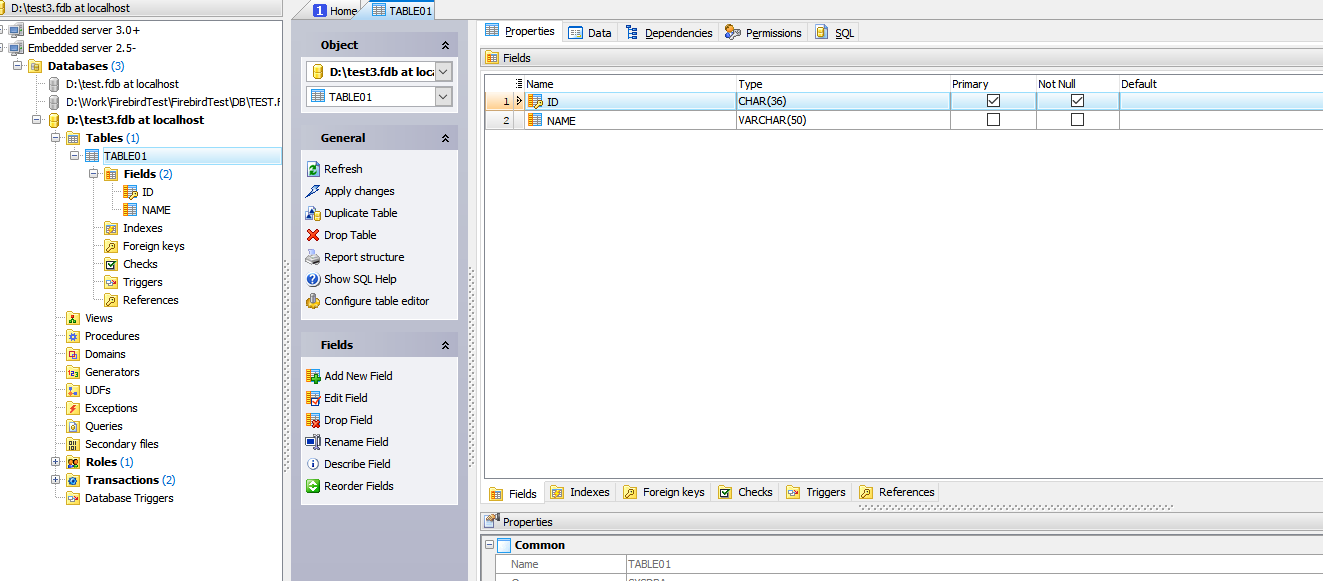Screen dimensions: 1323x581
Task: Open the SQL tab
Action: coord(835,33)
